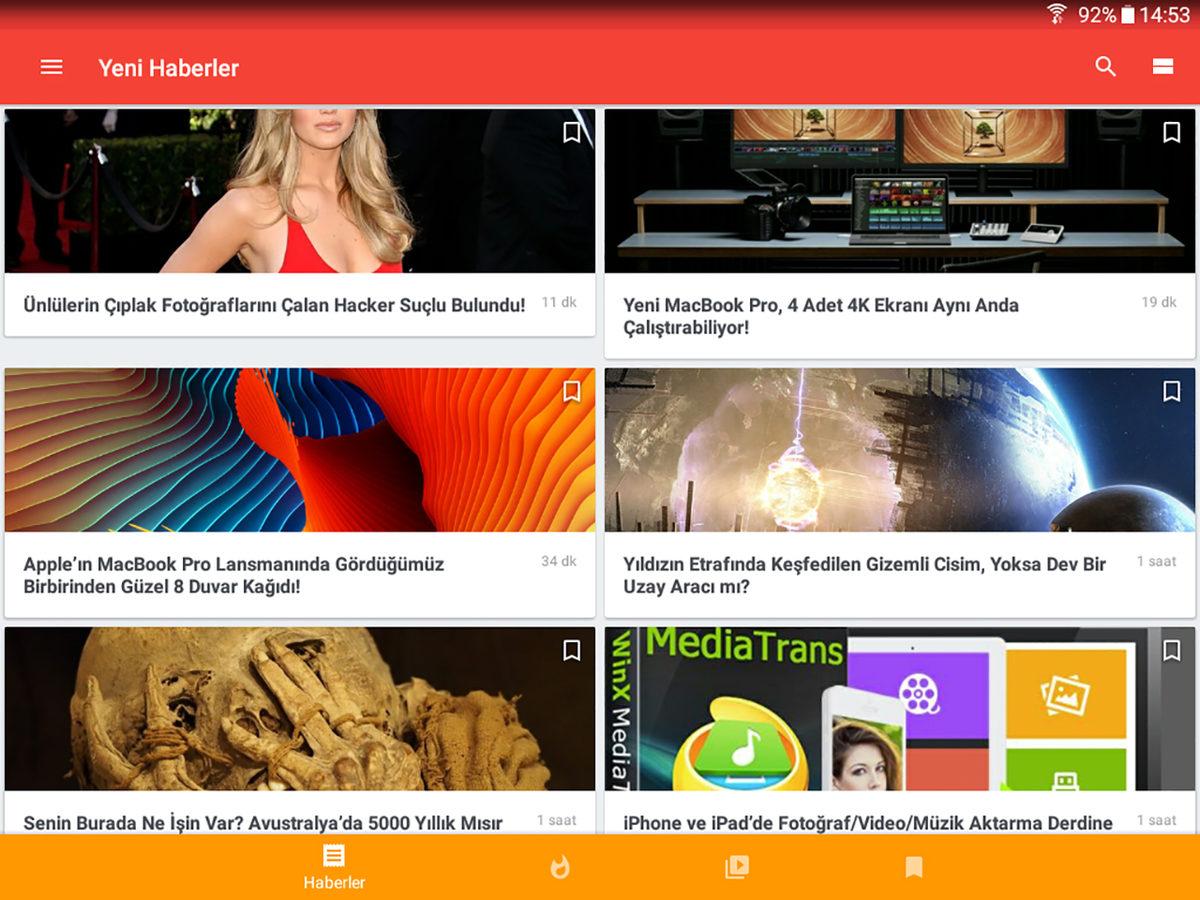Bookmark the MacBook Pro 4K screens article
Image resolution: width=1200 pixels, height=900 pixels.
click(1171, 132)
